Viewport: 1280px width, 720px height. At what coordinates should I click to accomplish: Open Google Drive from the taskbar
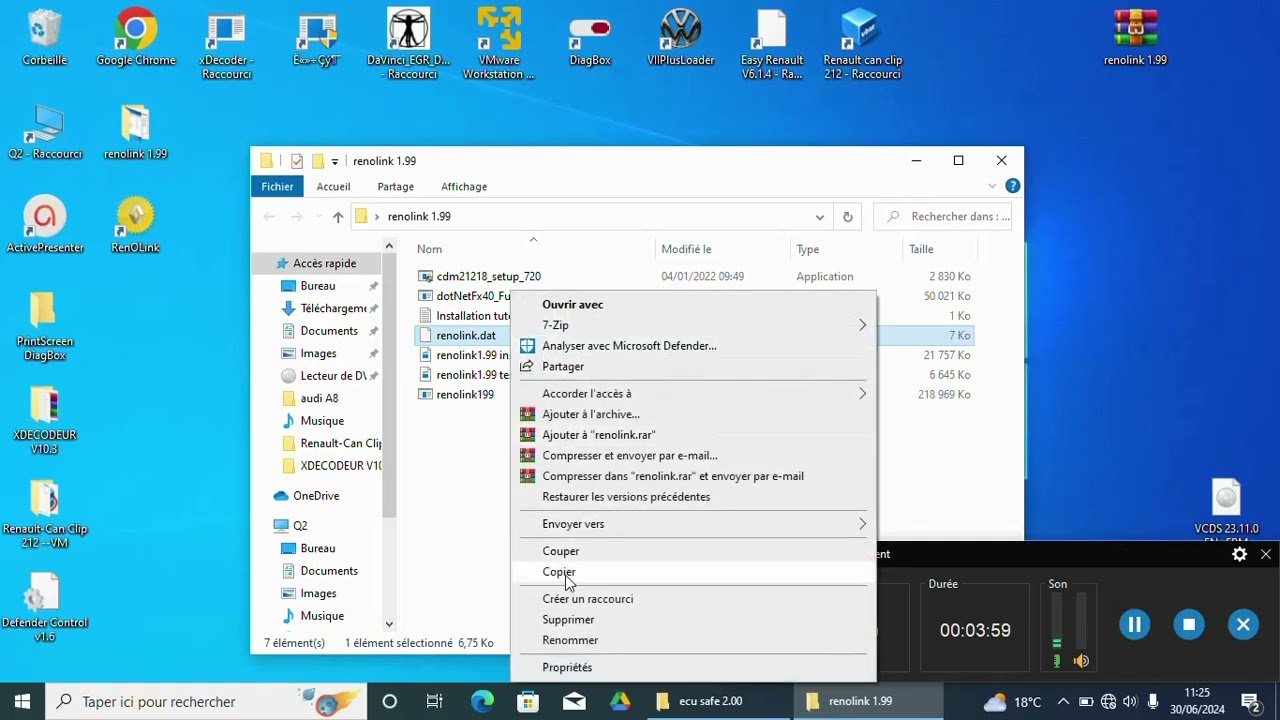(x=620, y=701)
